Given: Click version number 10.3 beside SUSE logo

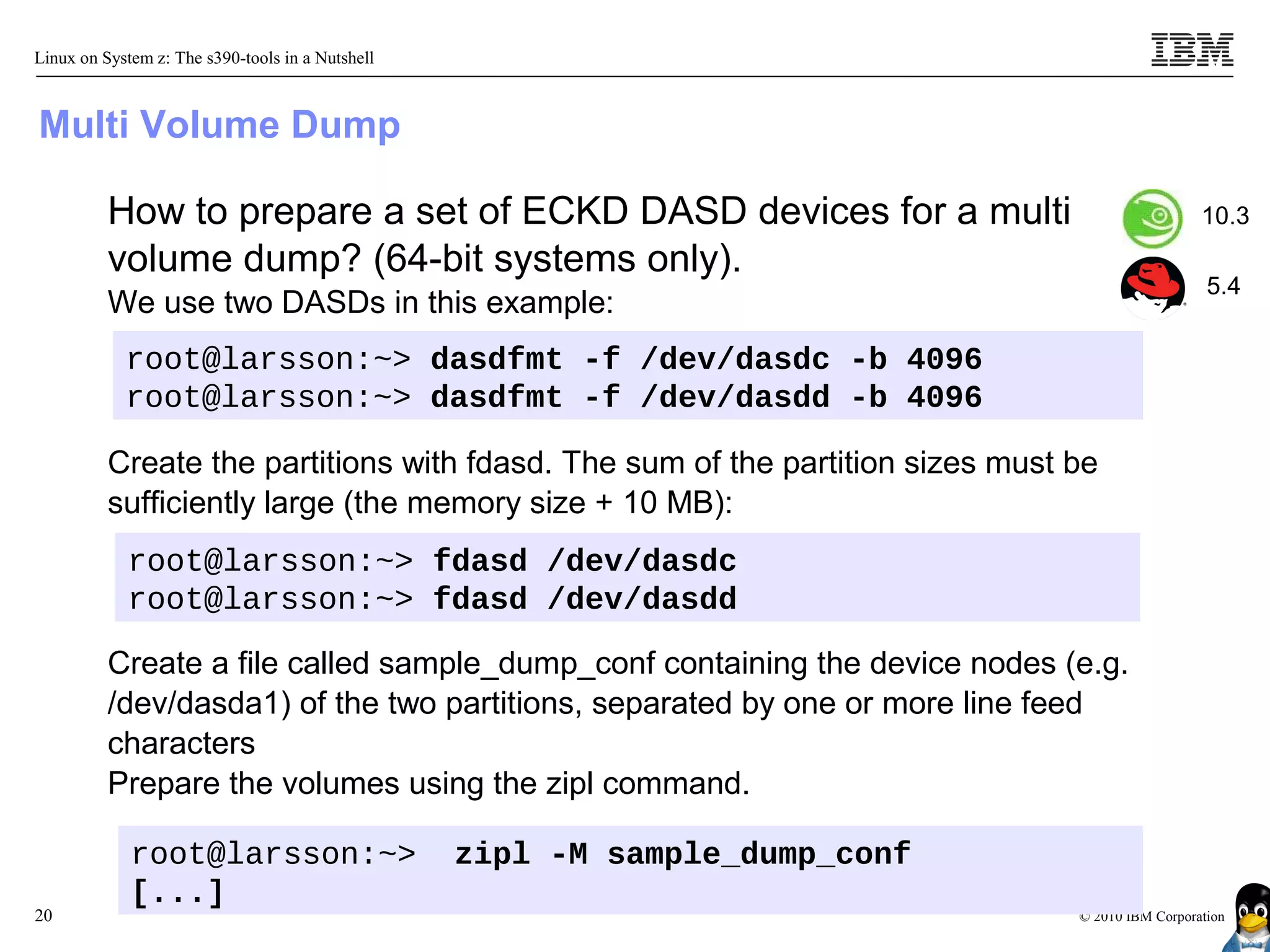Looking at the screenshot, I should click(1225, 216).
